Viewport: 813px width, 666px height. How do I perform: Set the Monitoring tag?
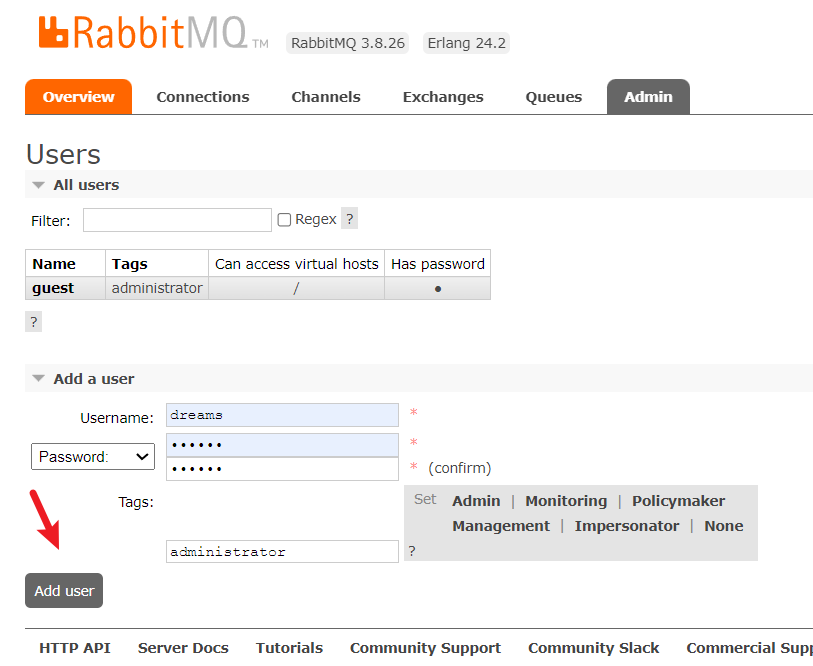tap(566, 501)
